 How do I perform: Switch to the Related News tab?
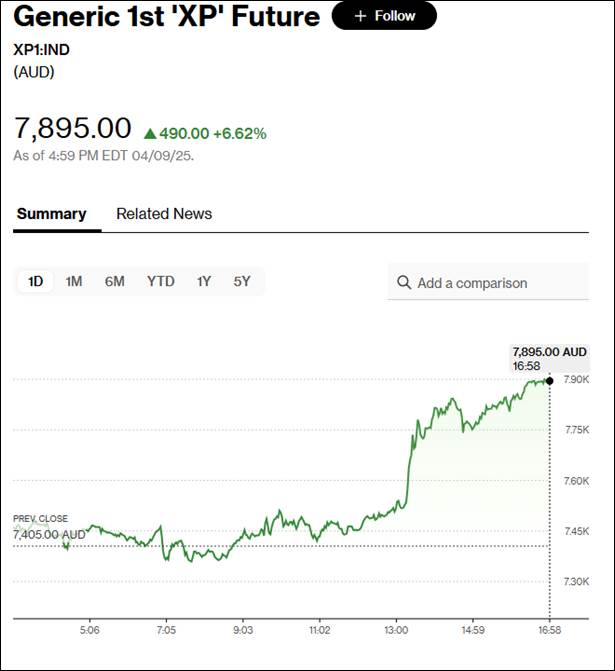(164, 213)
